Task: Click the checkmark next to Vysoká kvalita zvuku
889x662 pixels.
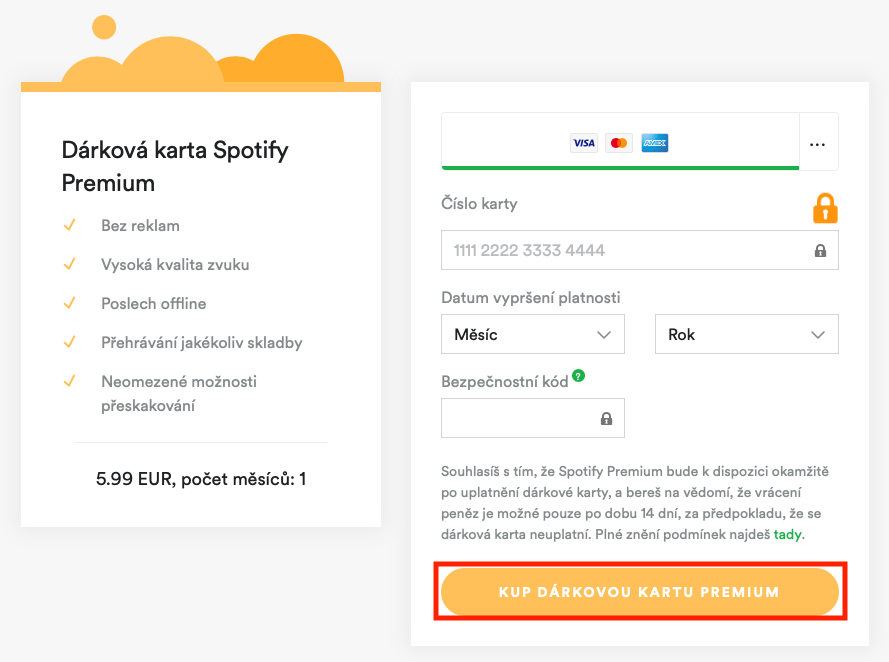Action: (70, 264)
